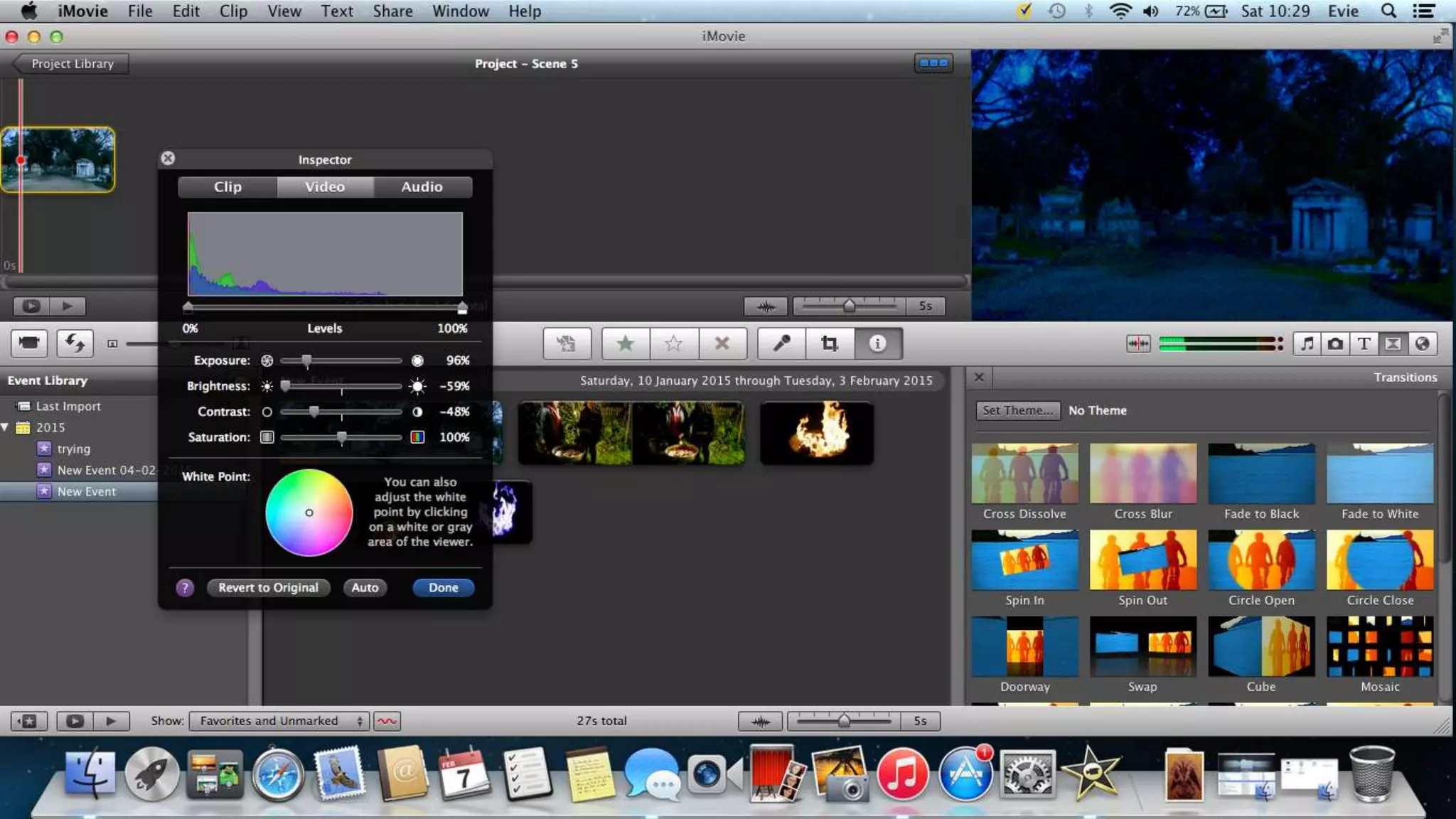Image resolution: width=1456 pixels, height=819 pixels.
Task: Select the crop and rotate tool
Action: [830, 343]
